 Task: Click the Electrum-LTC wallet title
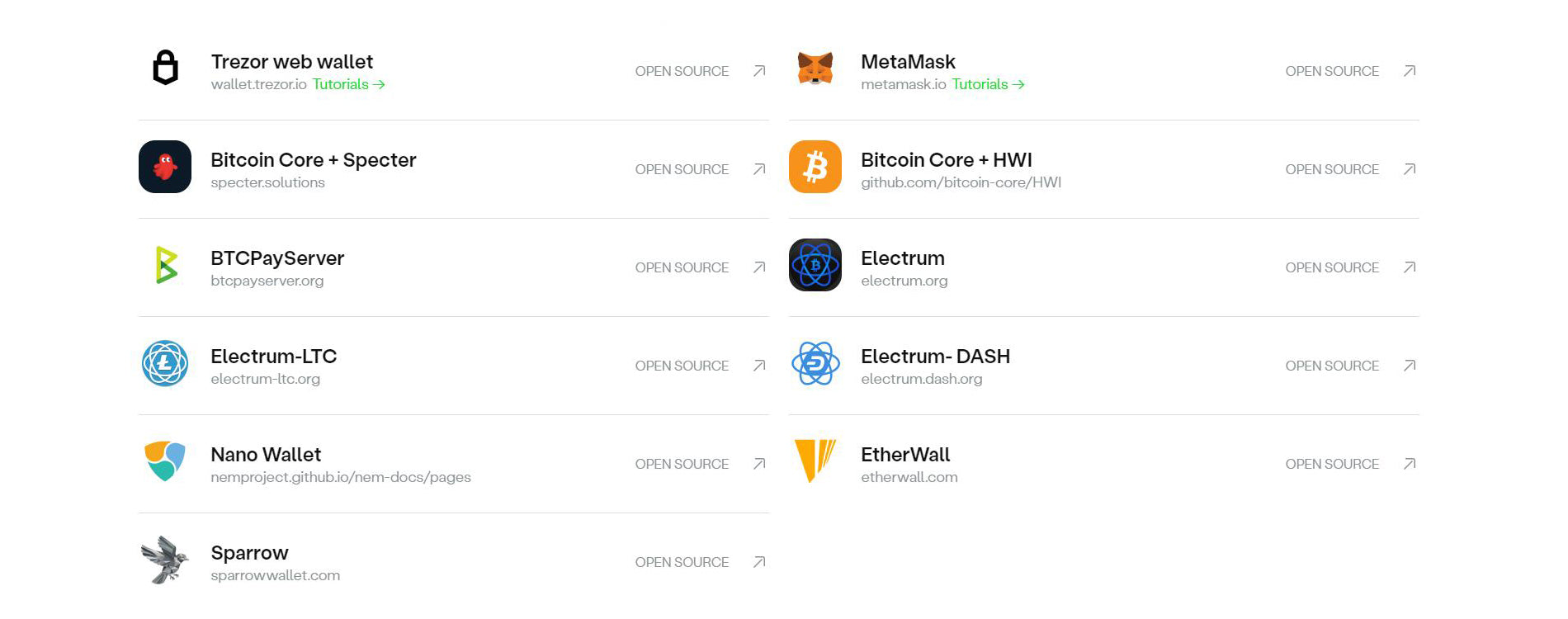(x=273, y=357)
